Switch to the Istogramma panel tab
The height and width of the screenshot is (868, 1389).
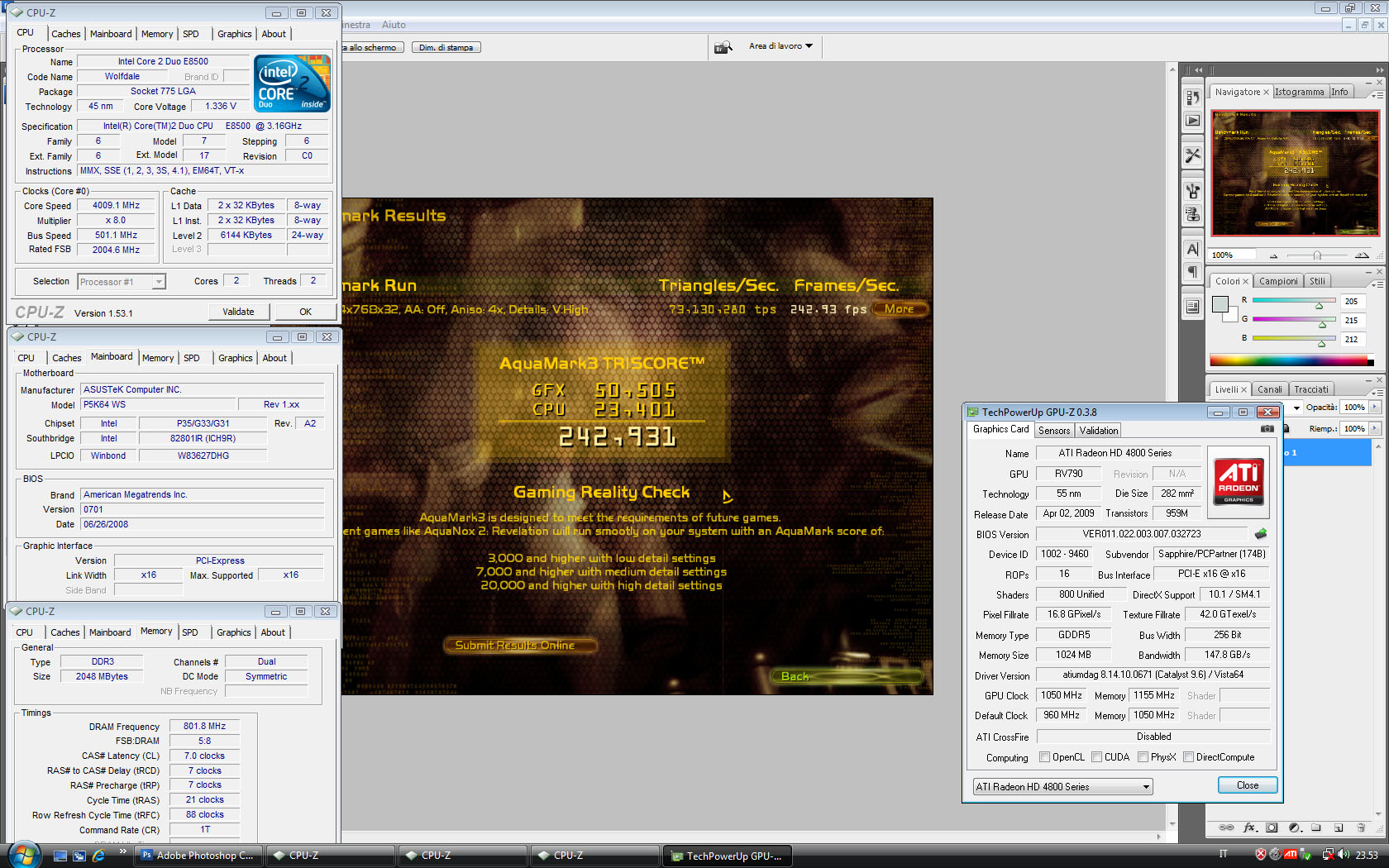[1299, 92]
